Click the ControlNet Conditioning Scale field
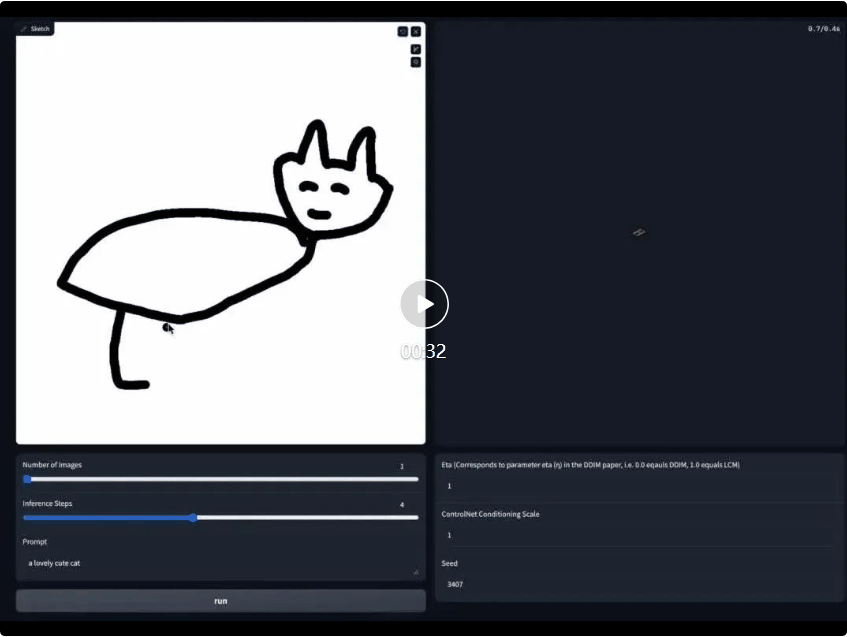Viewport: 847px width, 637px height. click(x=638, y=535)
